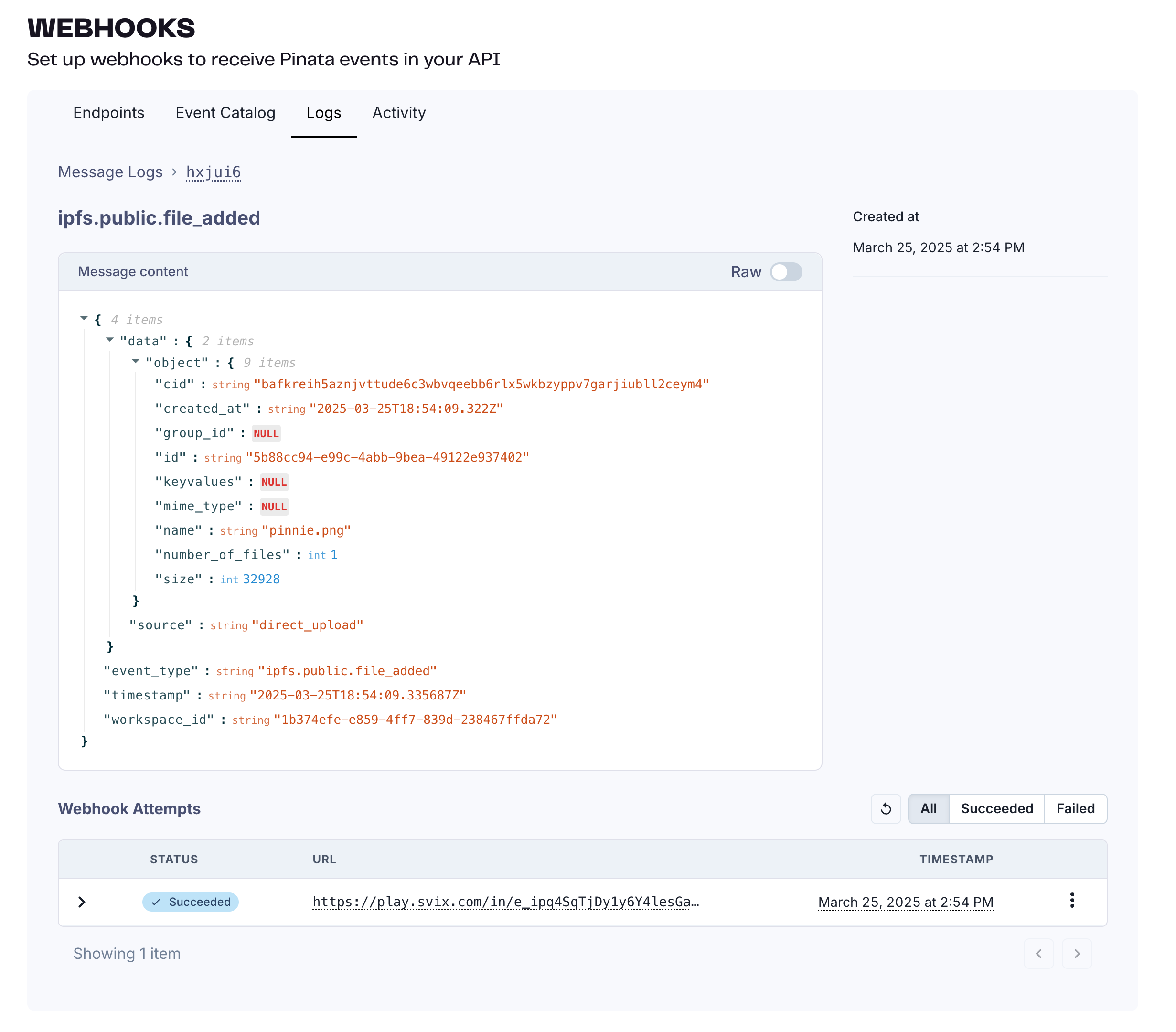Filter attempts by Succeeded

tap(996, 809)
